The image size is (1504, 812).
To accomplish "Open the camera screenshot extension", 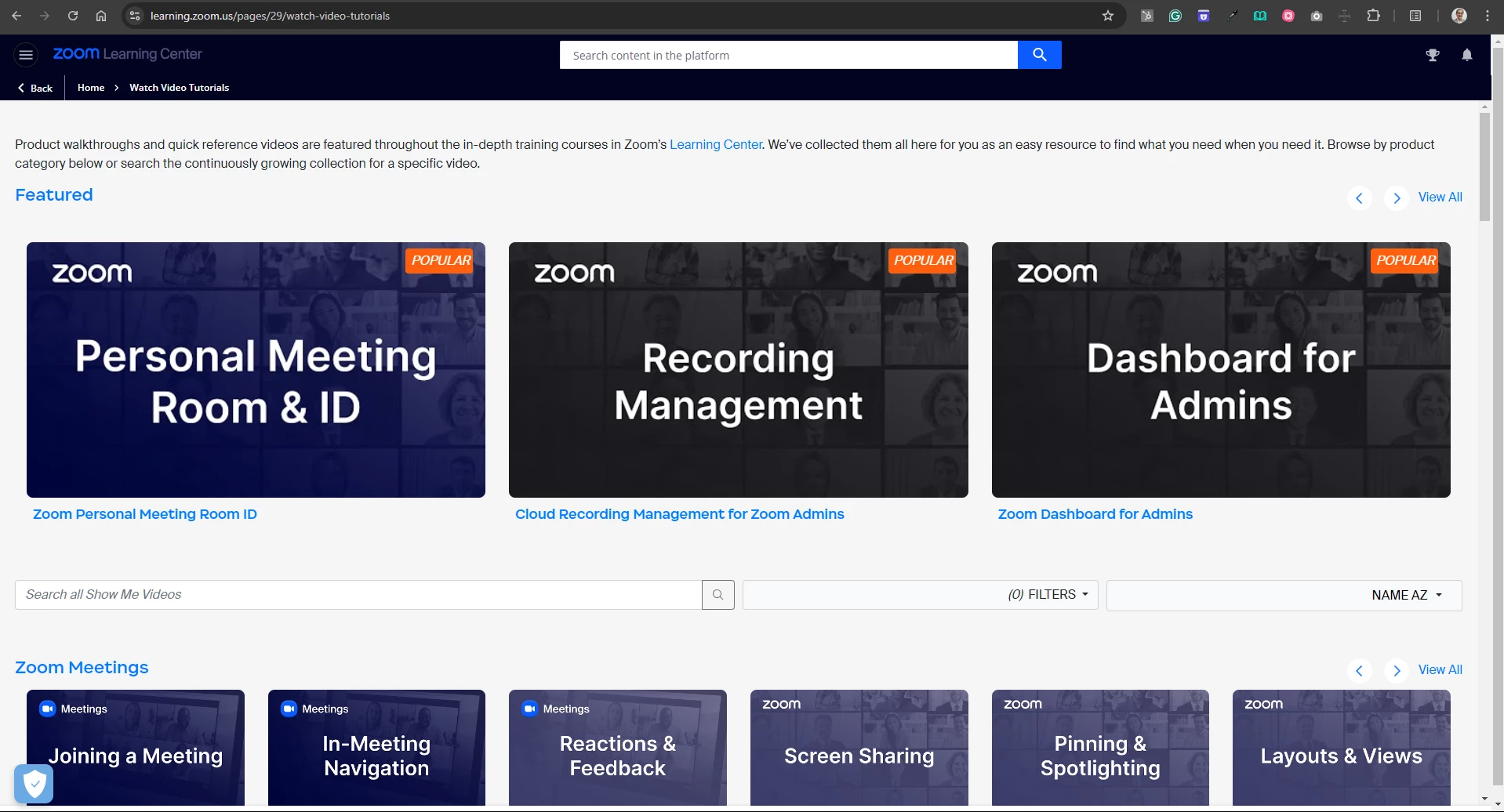I will pos(1317,16).
